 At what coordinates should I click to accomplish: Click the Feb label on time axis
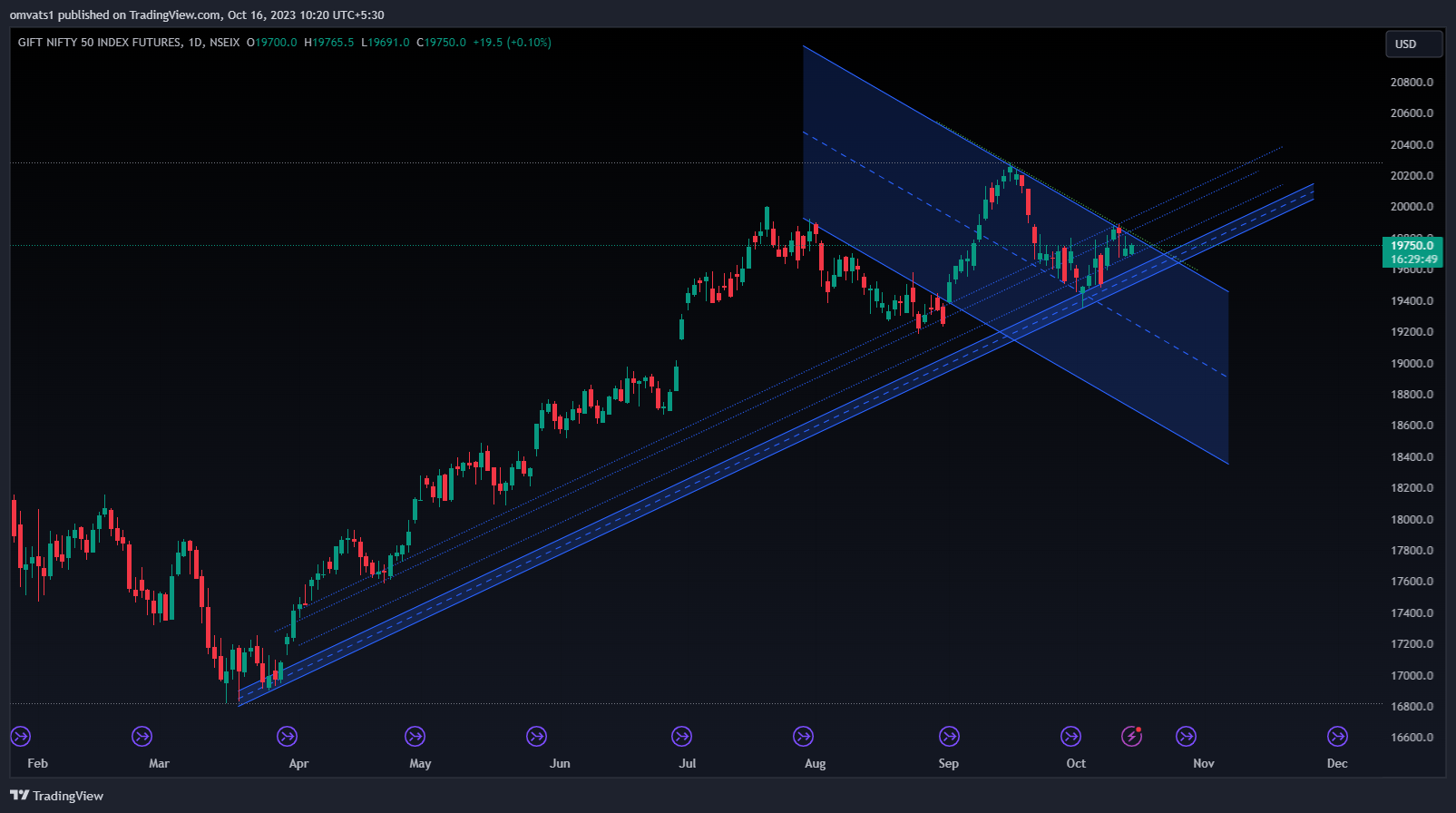tap(37, 763)
